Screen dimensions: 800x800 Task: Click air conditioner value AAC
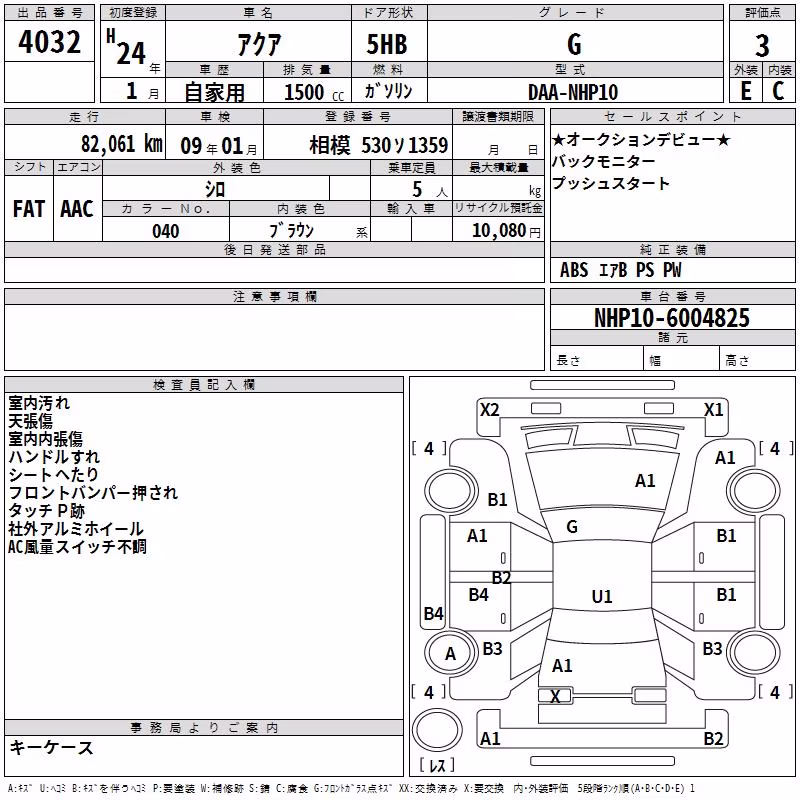pyautogui.click(x=77, y=209)
